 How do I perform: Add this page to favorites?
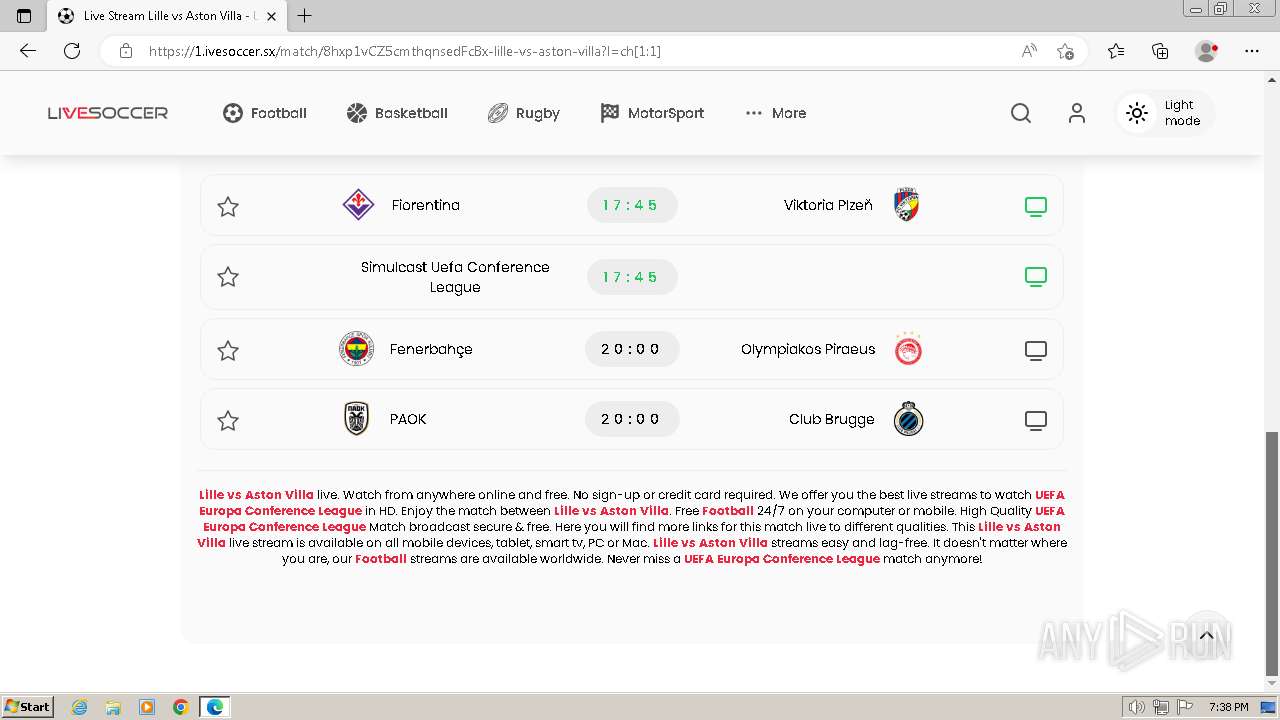(1066, 51)
